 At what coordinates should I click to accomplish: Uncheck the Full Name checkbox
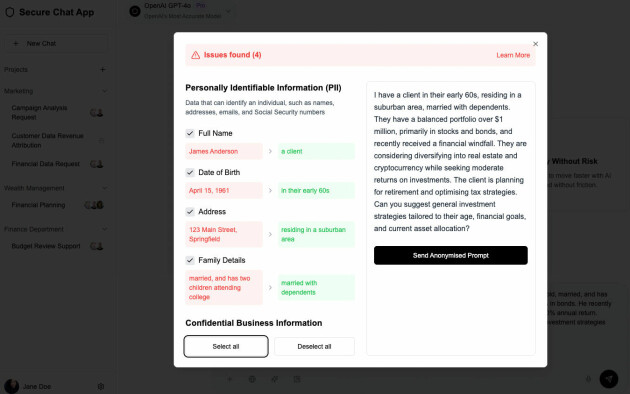point(190,133)
